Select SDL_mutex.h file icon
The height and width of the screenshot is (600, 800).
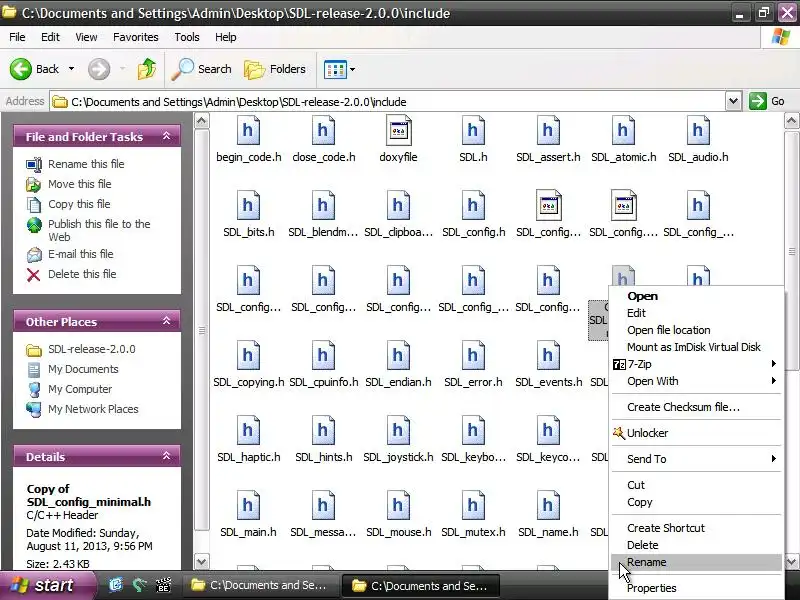[473, 506]
